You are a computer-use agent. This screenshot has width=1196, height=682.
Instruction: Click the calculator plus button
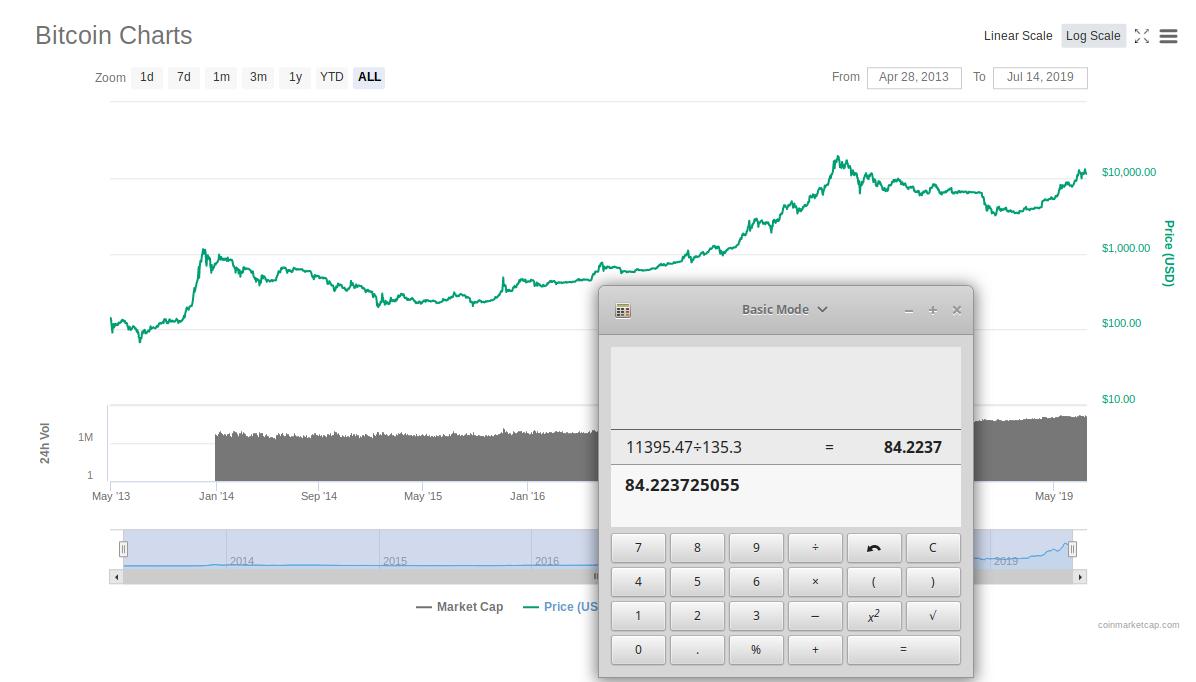point(815,650)
